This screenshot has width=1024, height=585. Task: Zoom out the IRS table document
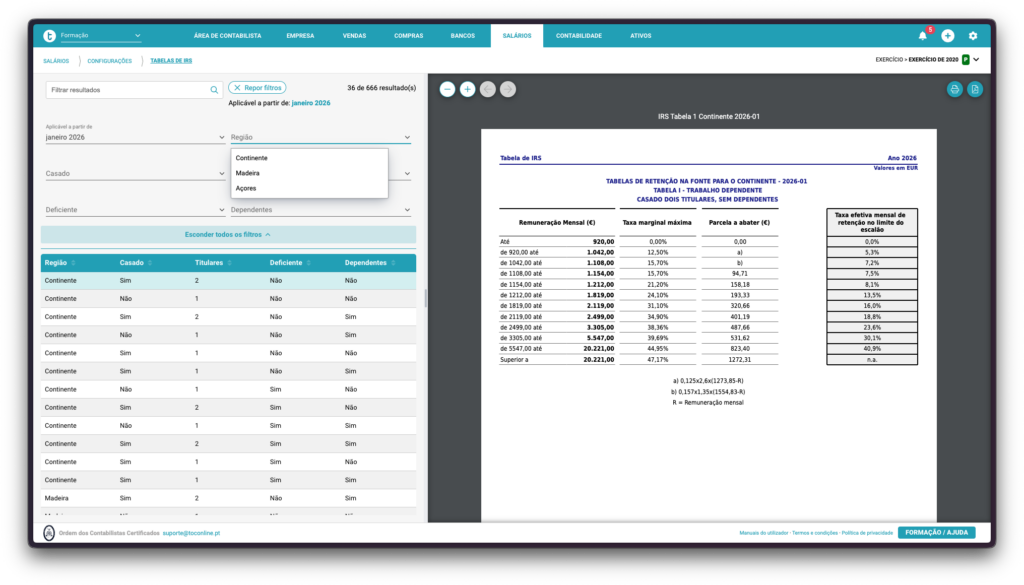(447, 89)
